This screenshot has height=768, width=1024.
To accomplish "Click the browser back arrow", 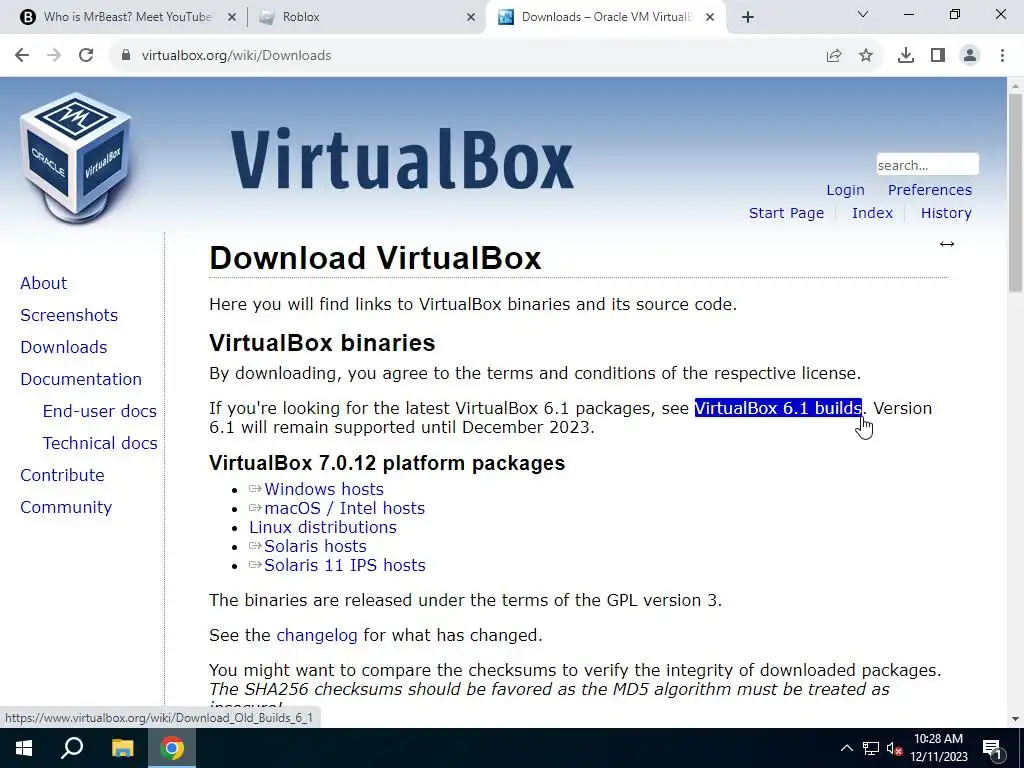I will (22, 56).
